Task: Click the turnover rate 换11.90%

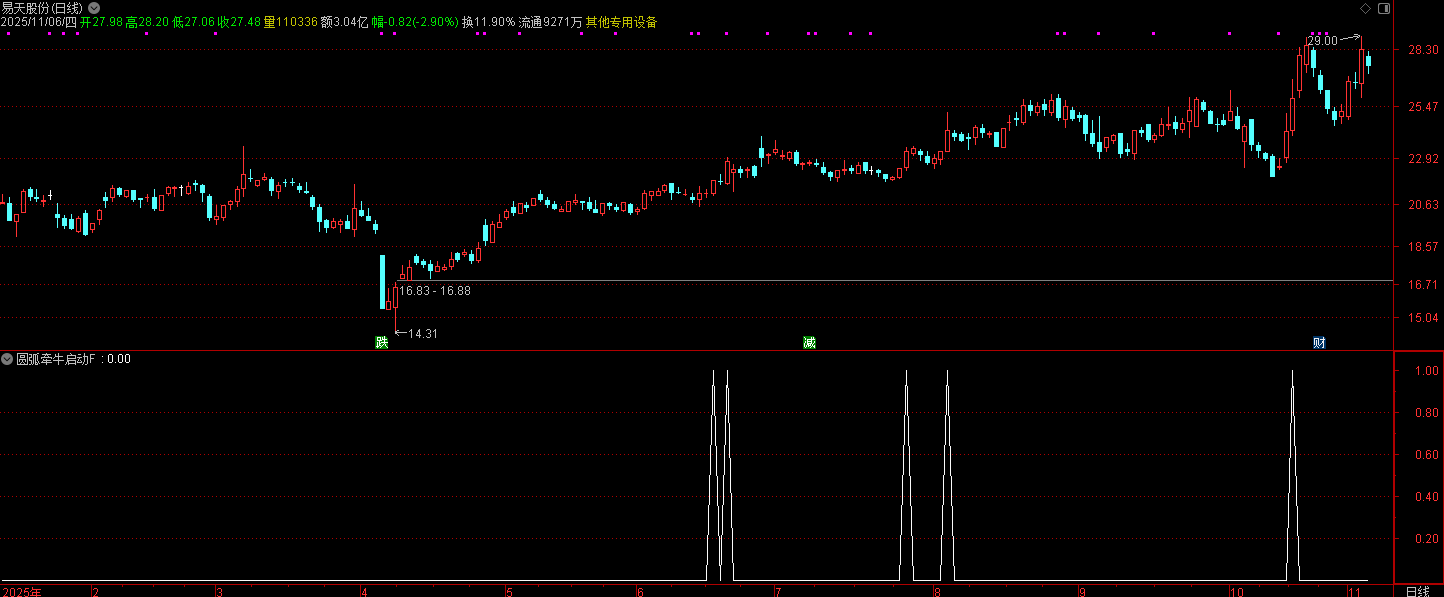Action: click(x=488, y=22)
